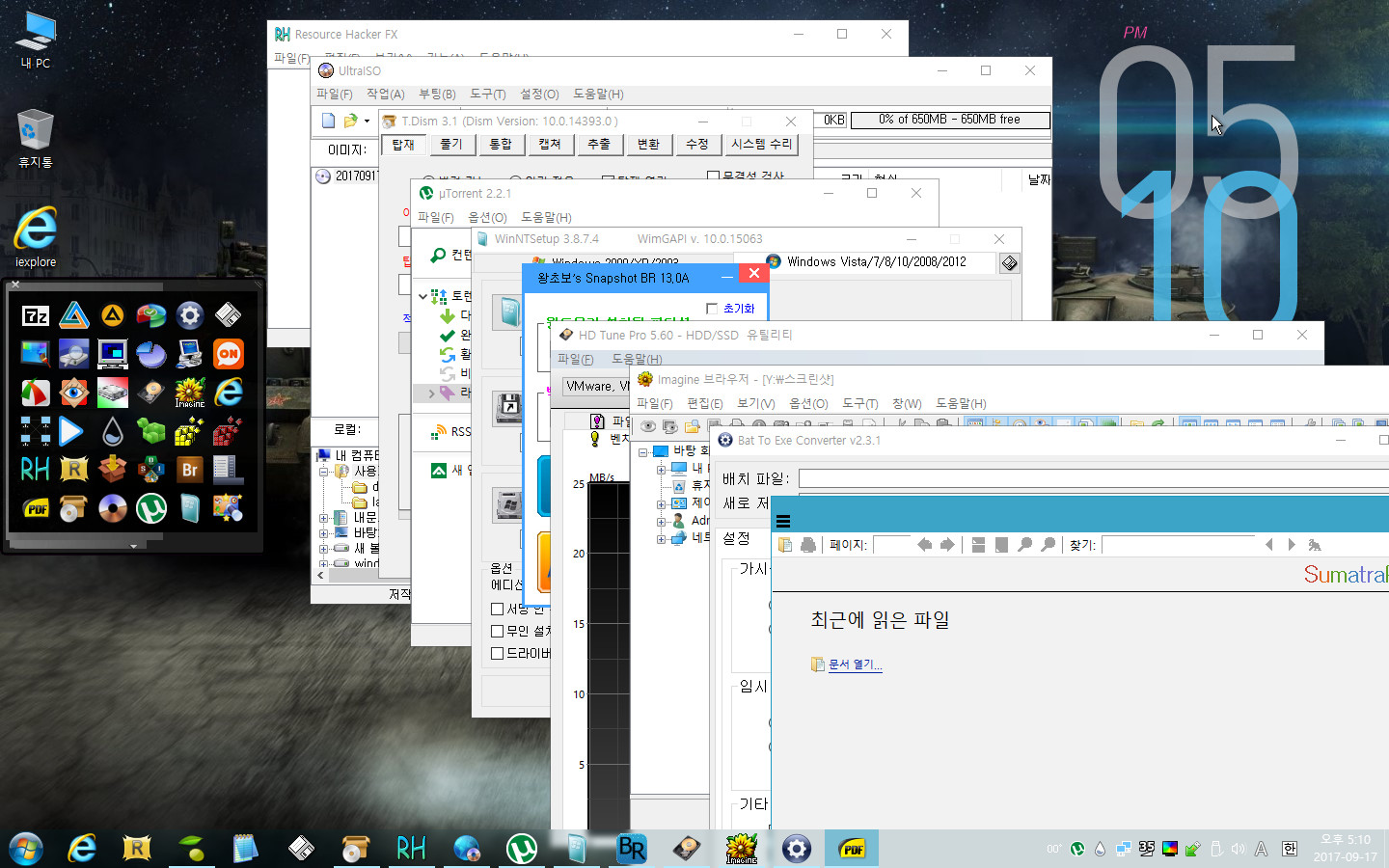The image size is (1389, 868).
Task: Open the Windows Start orb
Action: [x=26, y=849]
